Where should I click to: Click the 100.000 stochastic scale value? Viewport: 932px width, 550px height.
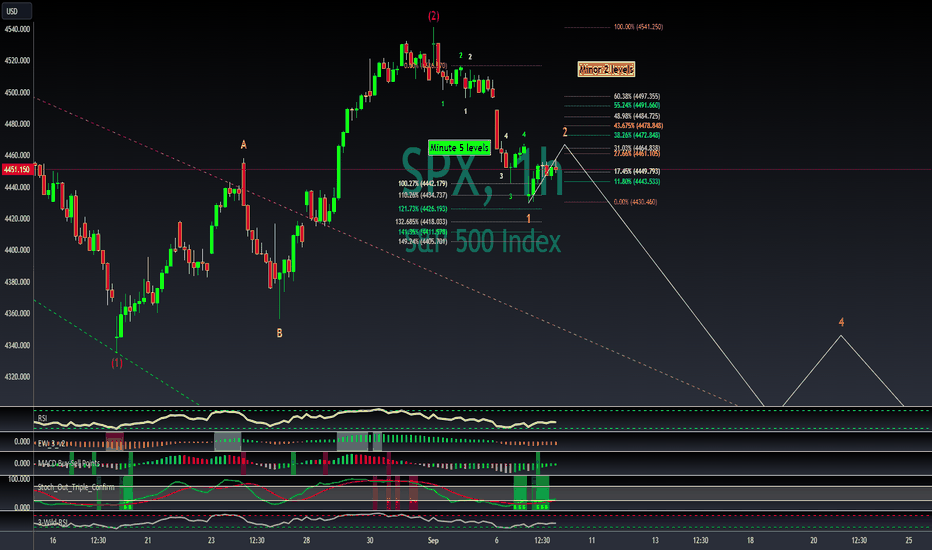tap(19, 479)
